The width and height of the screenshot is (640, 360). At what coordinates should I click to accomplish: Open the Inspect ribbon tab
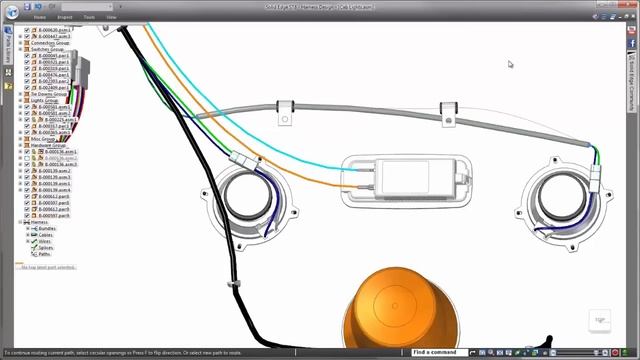click(64, 17)
